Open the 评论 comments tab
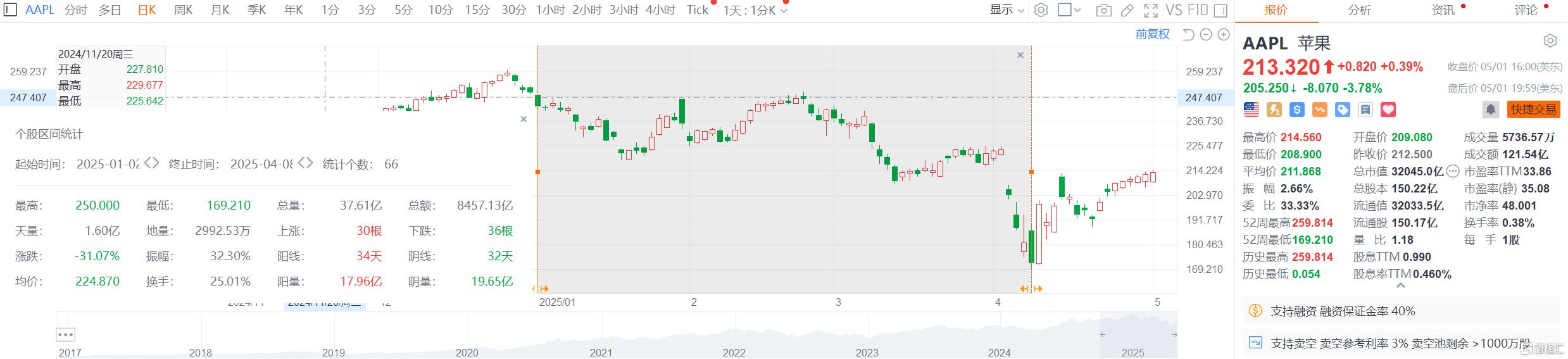The width and height of the screenshot is (1568, 359). (x=1526, y=10)
